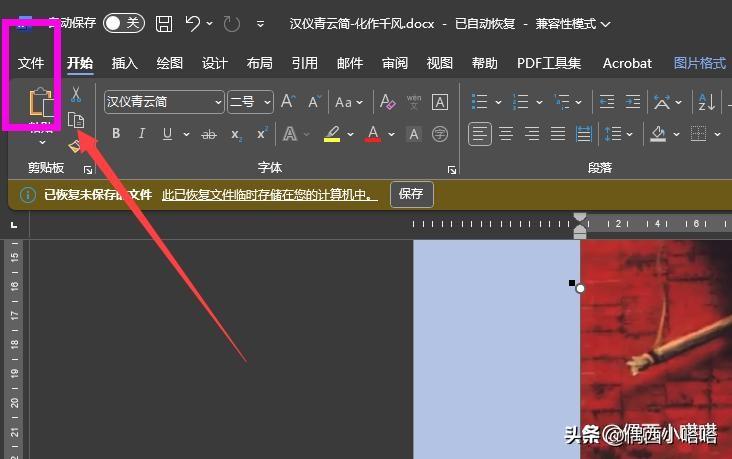The height and width of the screenshot is (459, 732).
Task: Open the 插入 Insert tab
Action: [125, 63]
